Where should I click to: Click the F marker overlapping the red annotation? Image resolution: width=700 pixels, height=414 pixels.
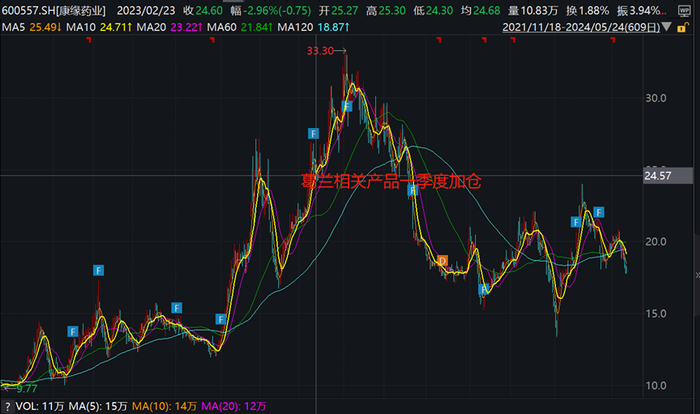tap(412, 191)
